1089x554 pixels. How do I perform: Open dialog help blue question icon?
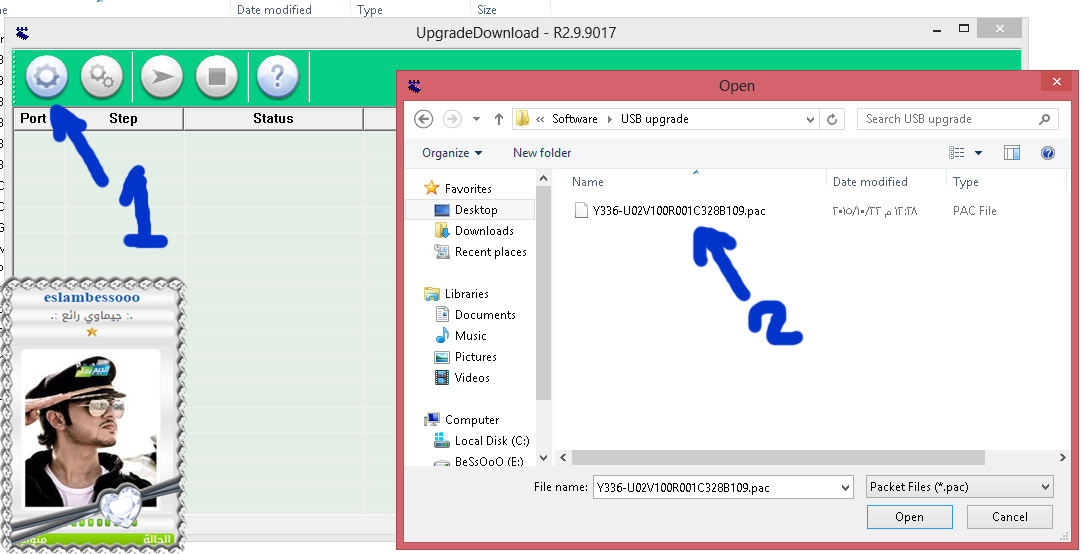coord(1047,153)
